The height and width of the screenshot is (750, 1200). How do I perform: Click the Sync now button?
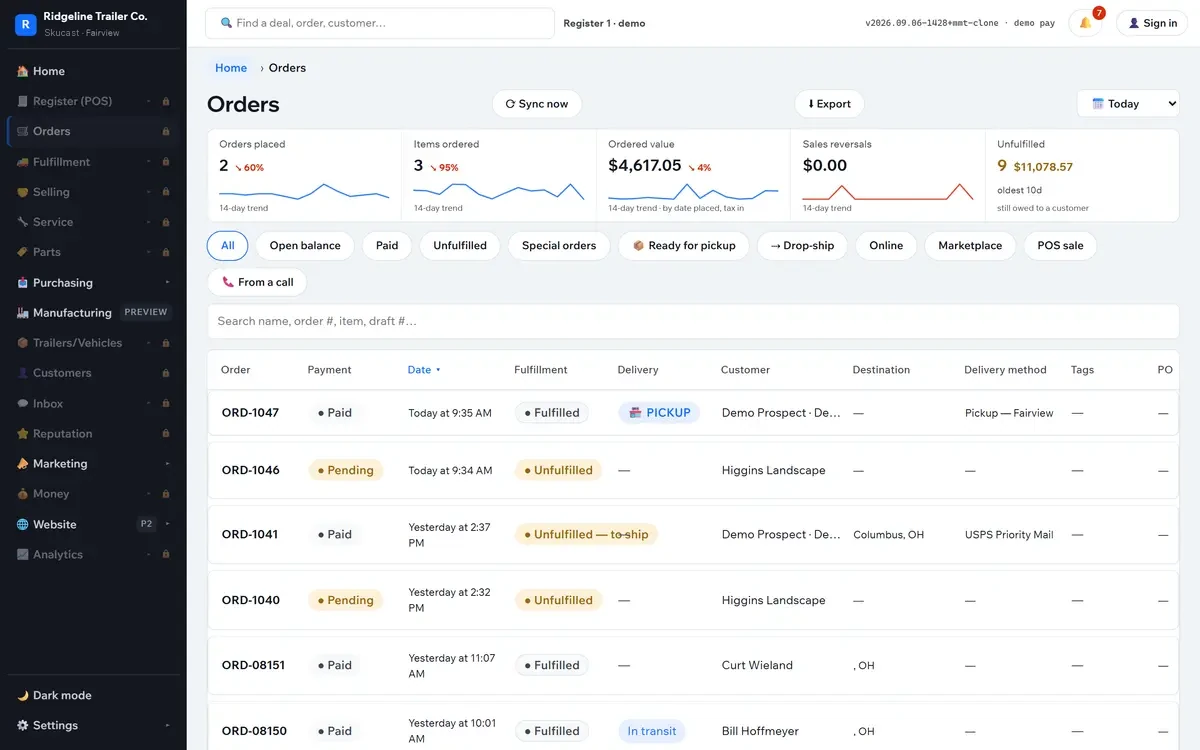click(537, 104)
